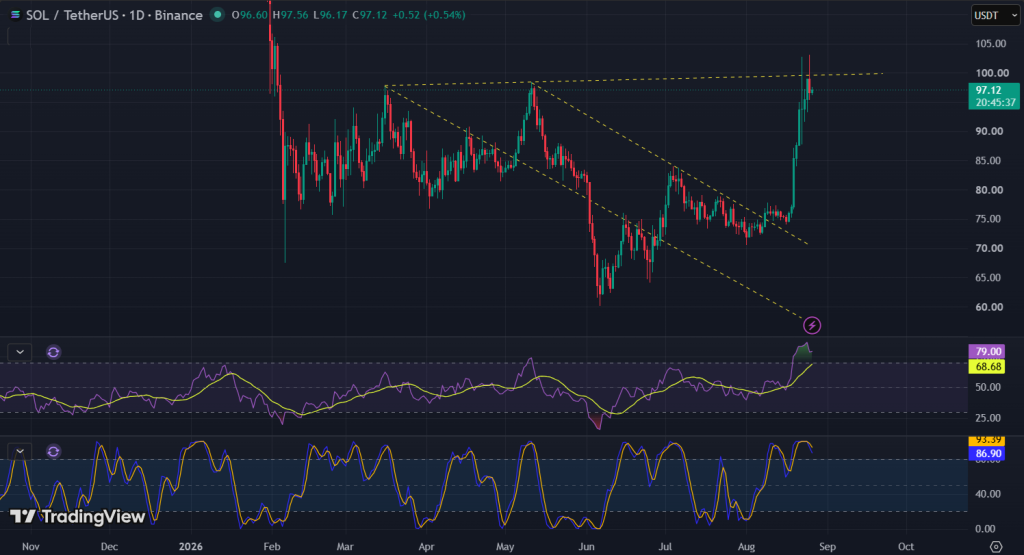Click the purple lightning event marker

(x=812, y=325)
